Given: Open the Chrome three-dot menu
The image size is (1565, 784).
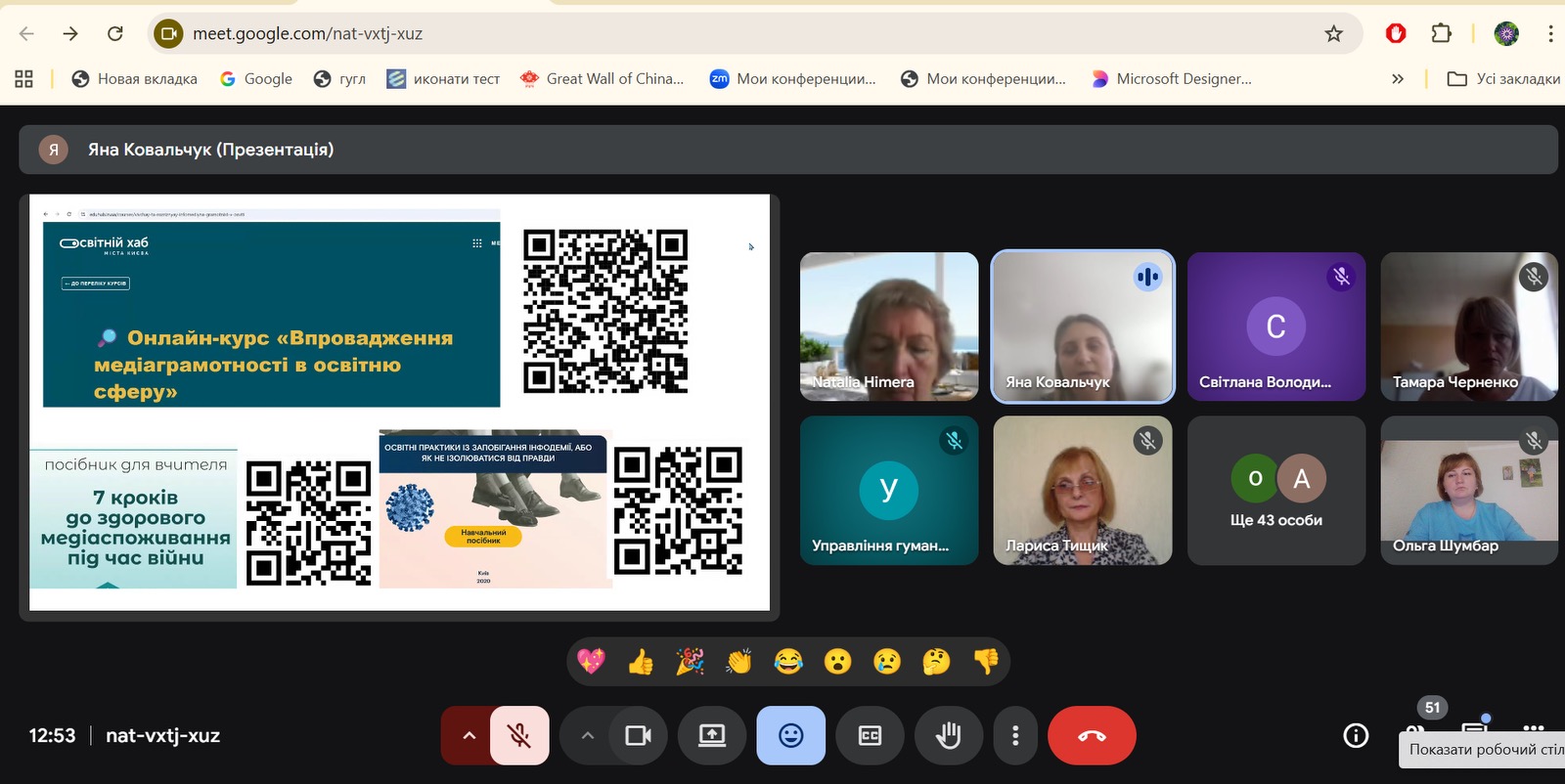Looking at the screenshot, I should click(1550, 33).
